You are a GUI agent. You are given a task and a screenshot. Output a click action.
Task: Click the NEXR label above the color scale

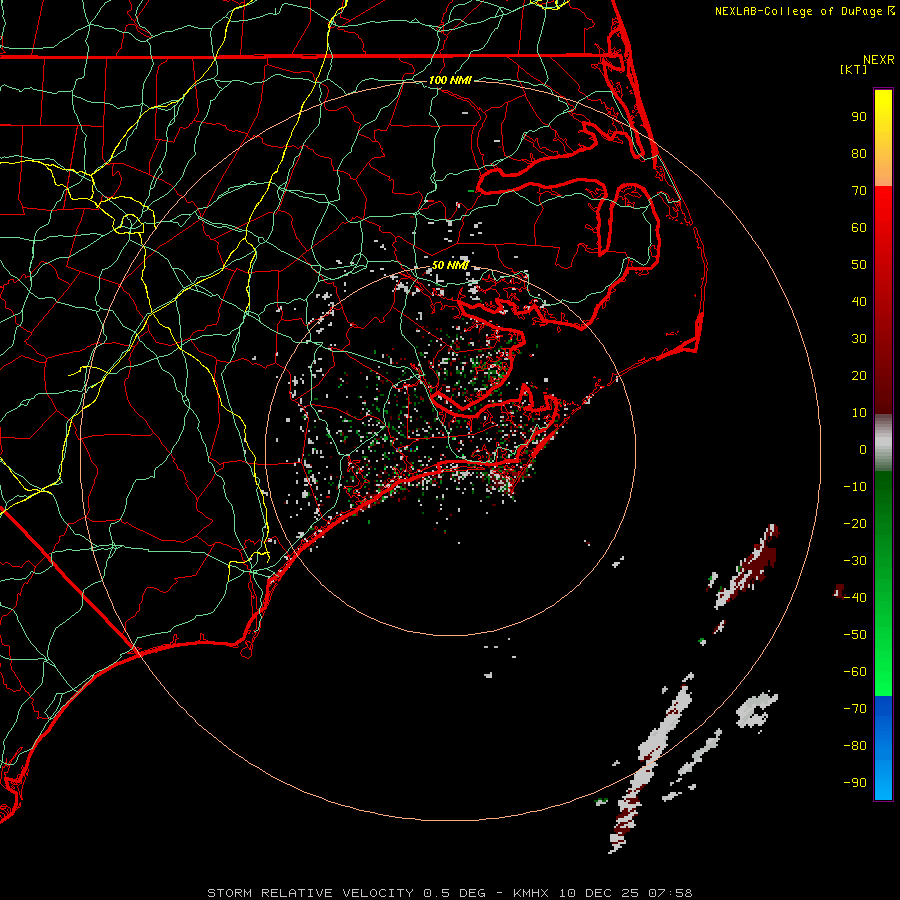[878, 59]
